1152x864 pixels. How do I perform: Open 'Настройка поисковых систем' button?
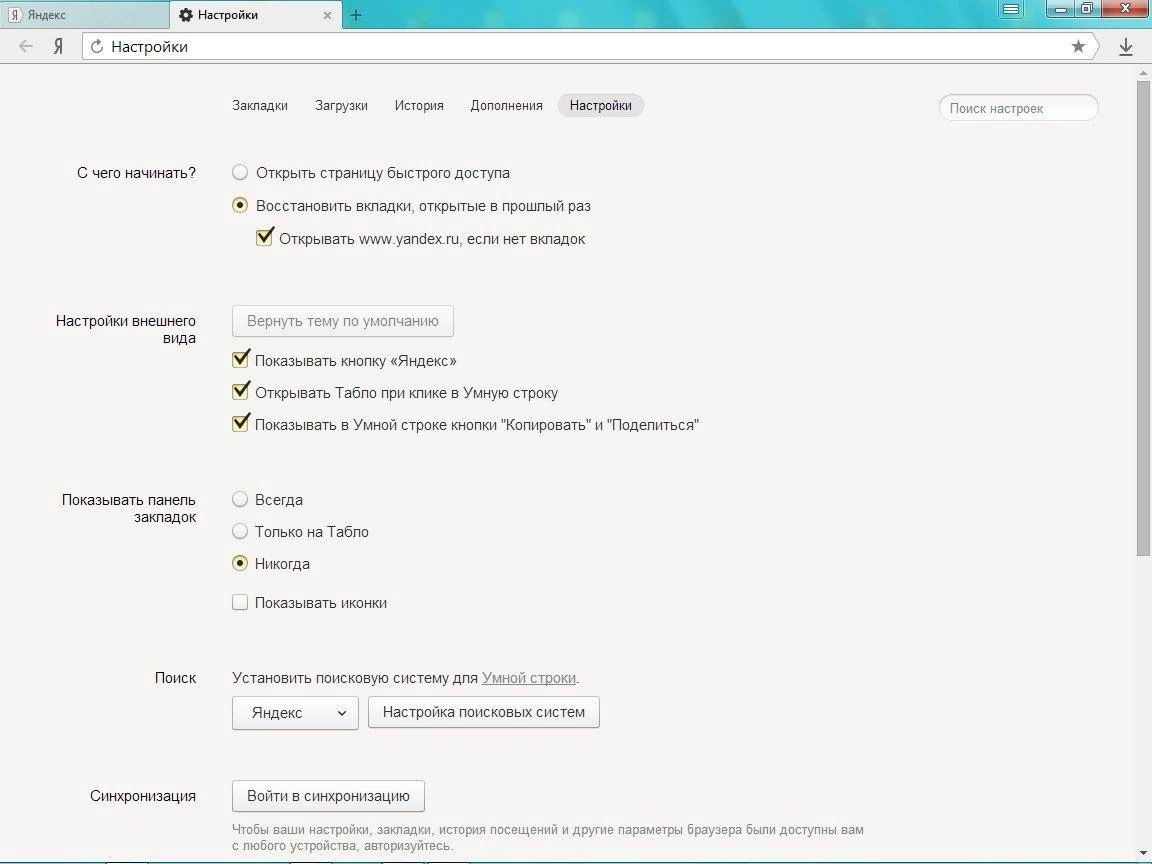483,712
